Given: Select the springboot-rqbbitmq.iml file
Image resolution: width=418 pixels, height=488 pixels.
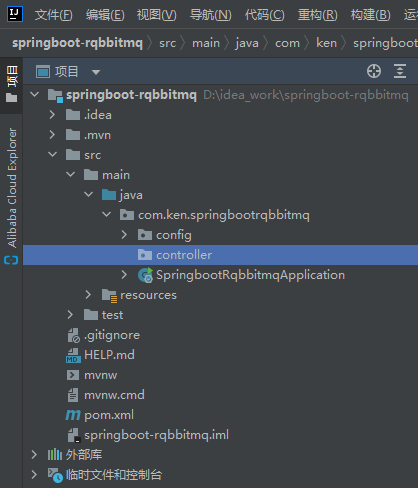Looking at the screenshot, I should coord(157,435).
